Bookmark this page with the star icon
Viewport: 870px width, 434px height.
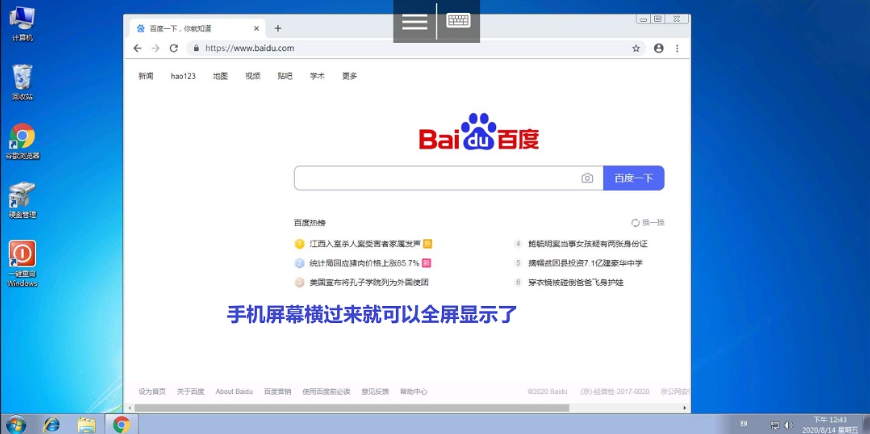(x=636, y=48)
